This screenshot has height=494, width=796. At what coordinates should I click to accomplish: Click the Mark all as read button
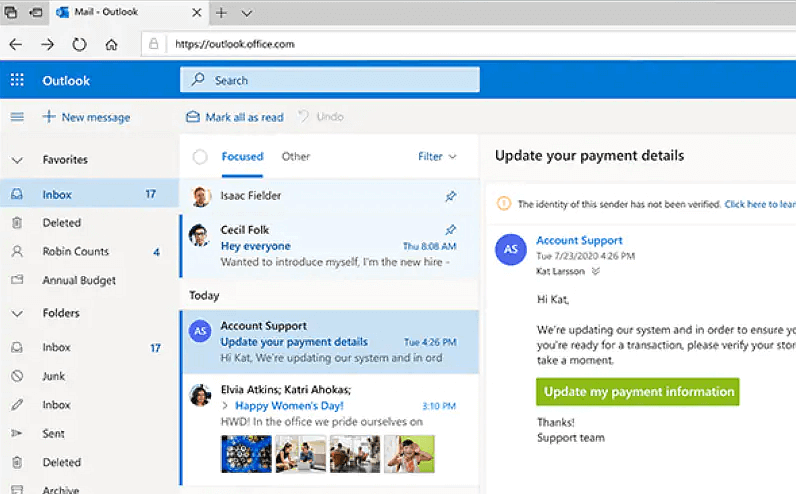235,117
